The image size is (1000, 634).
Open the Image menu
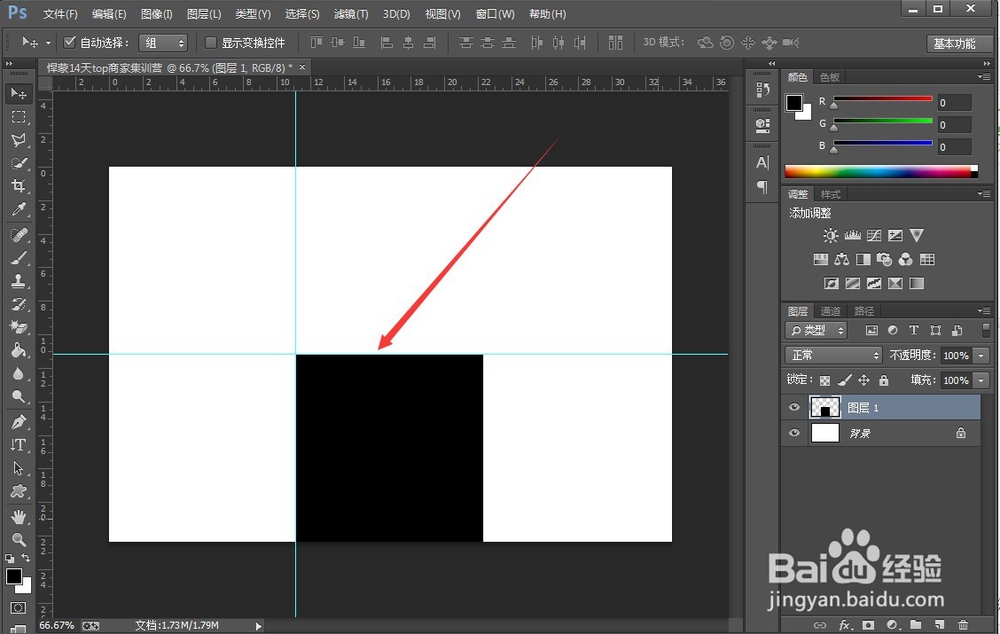pyautogui.click(x=156, y=14)
